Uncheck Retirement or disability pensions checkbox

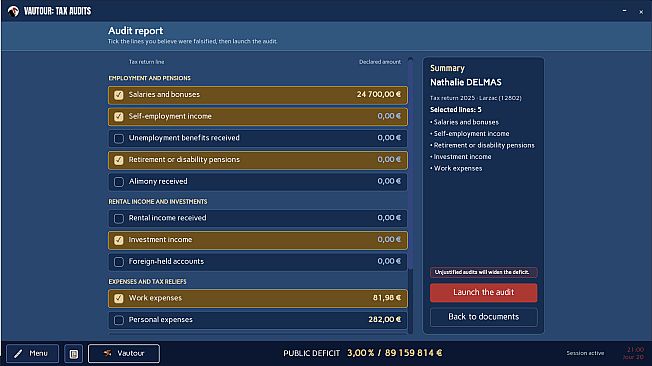coord(119,160)
